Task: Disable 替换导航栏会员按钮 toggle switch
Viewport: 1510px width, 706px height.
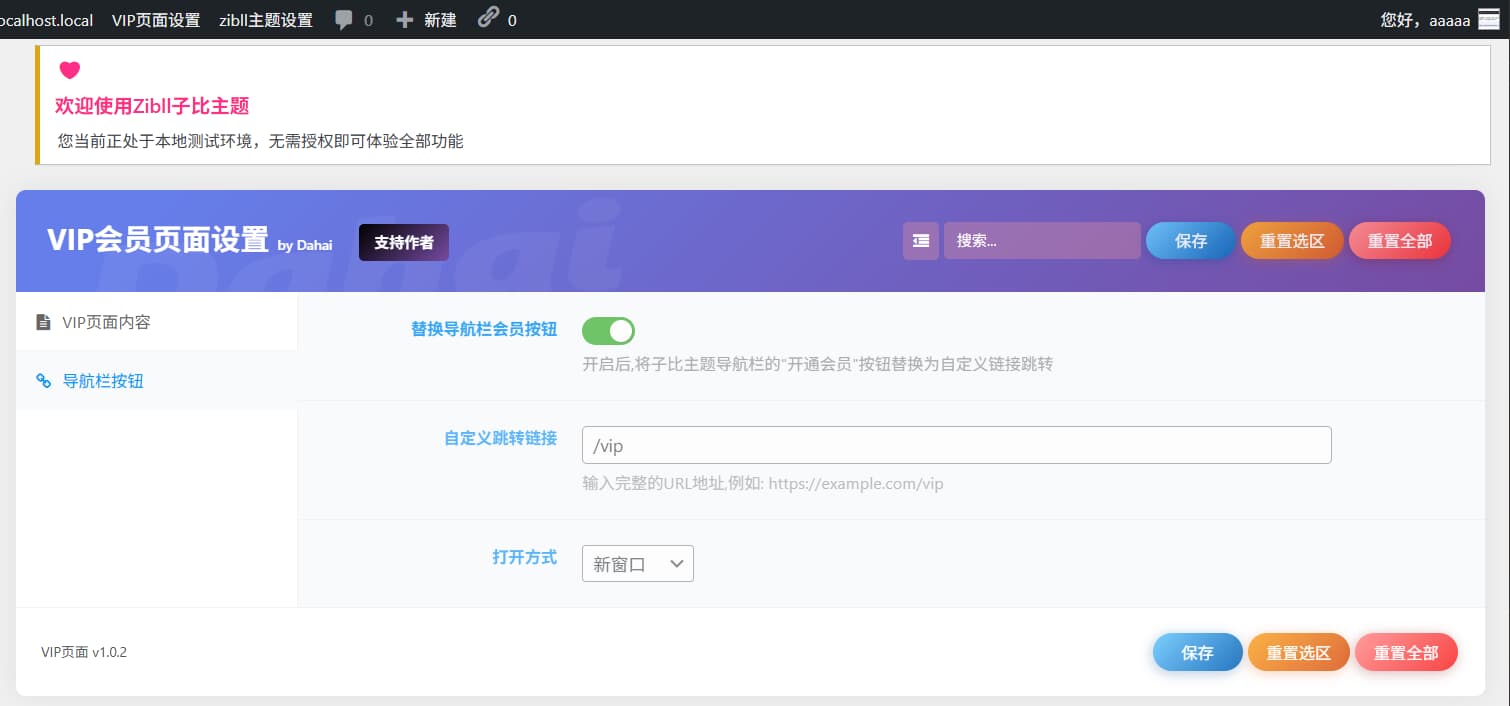Action: coord(608,331)
